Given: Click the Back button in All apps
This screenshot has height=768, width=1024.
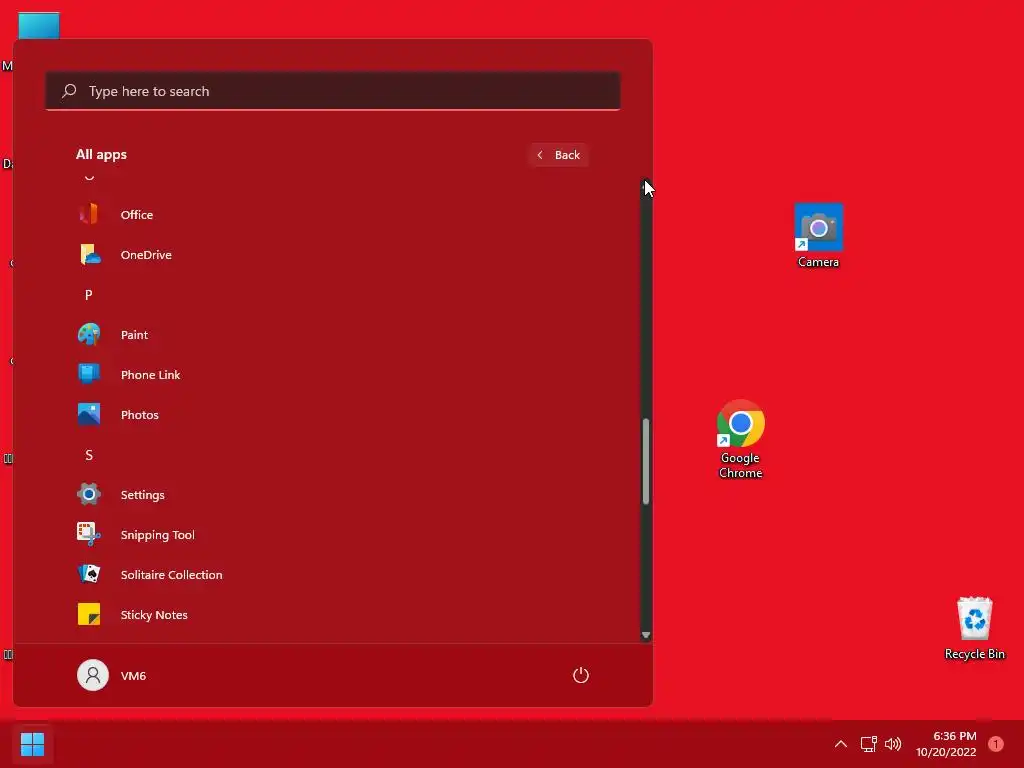Looking at the screenshot, I should tap(558, 155).
